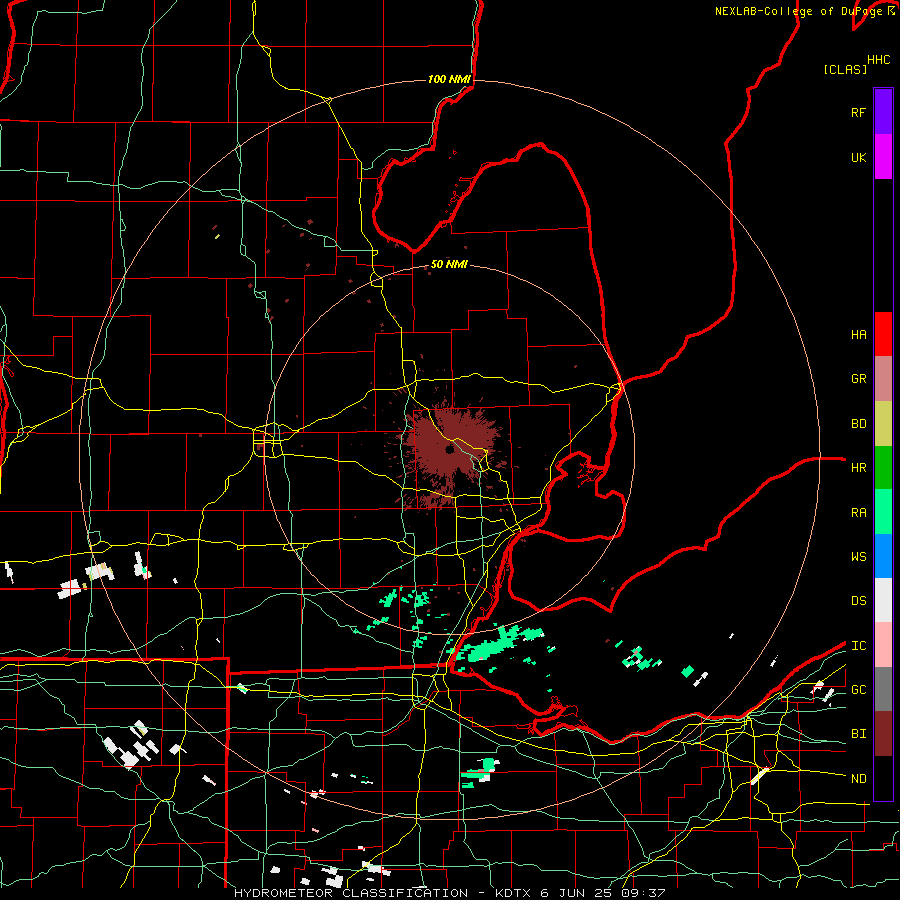
Task: Select the pink IC legend swatch
Action: click(883, 645)
